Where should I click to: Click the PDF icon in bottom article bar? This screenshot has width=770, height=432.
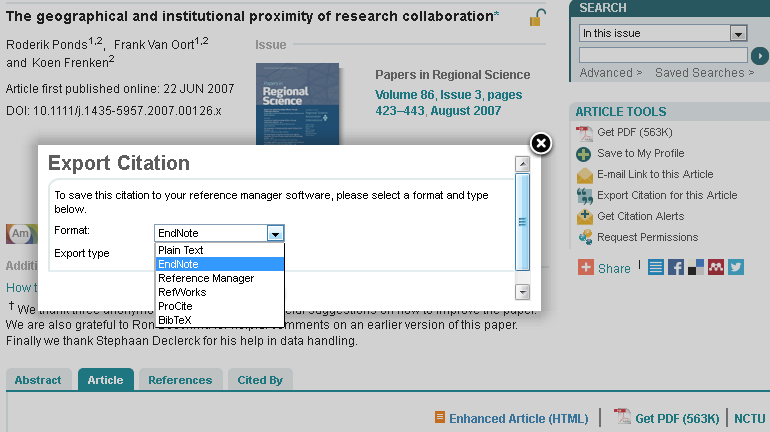pos(622,416)
